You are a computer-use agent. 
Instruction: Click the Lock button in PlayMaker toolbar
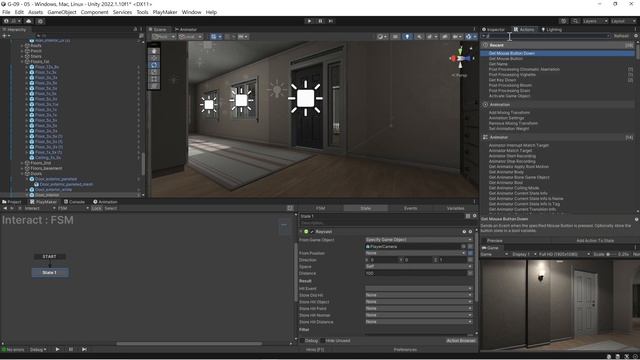click(96, 208)
